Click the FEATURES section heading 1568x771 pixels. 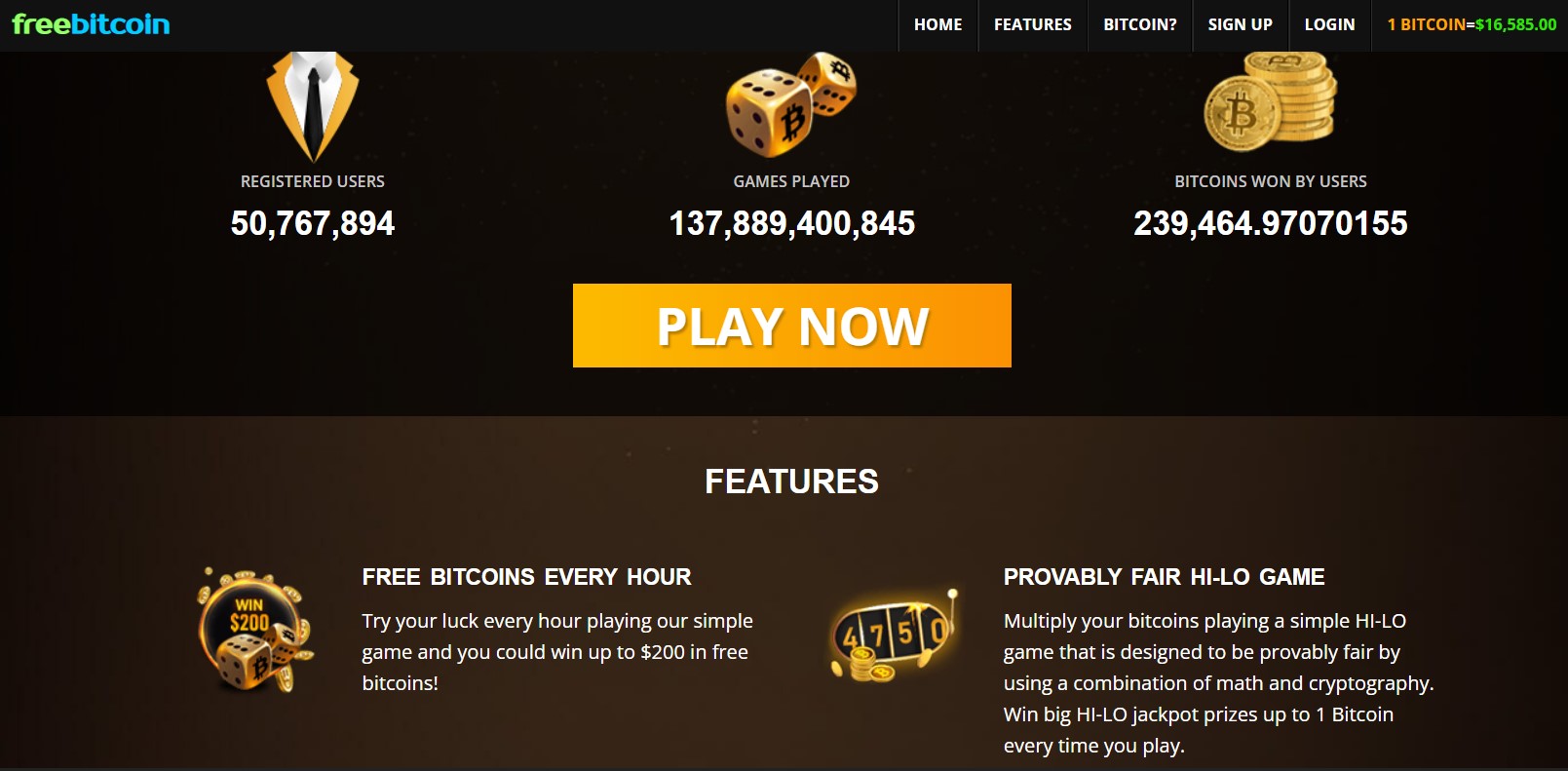791,482
